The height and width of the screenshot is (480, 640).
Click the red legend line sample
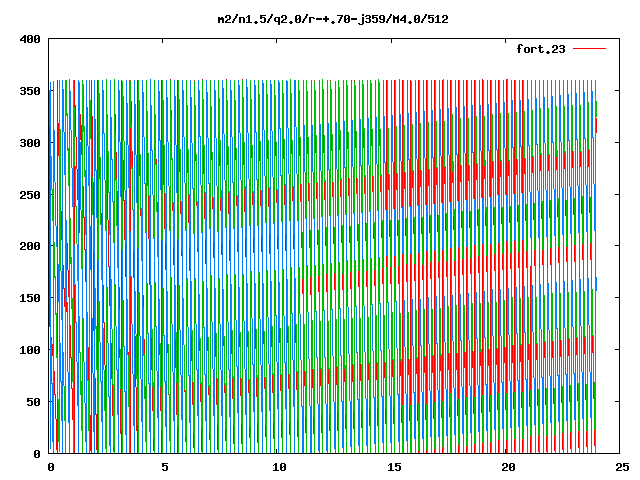[x=589, y=49]
